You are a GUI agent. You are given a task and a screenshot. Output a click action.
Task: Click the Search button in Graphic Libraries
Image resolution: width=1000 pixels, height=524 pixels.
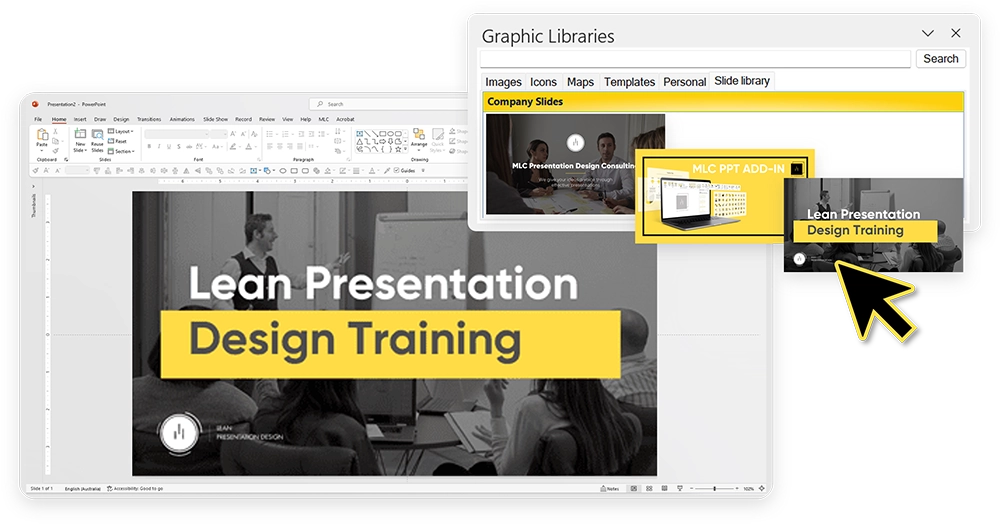point(941,59)
